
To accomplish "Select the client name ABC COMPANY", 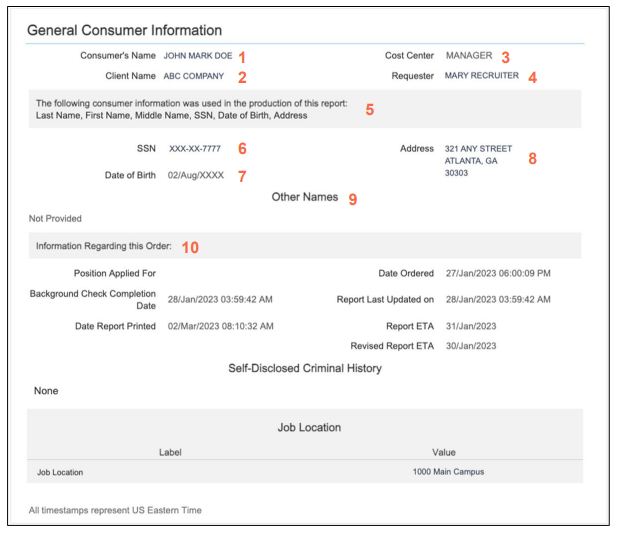I will click(193, 76).
